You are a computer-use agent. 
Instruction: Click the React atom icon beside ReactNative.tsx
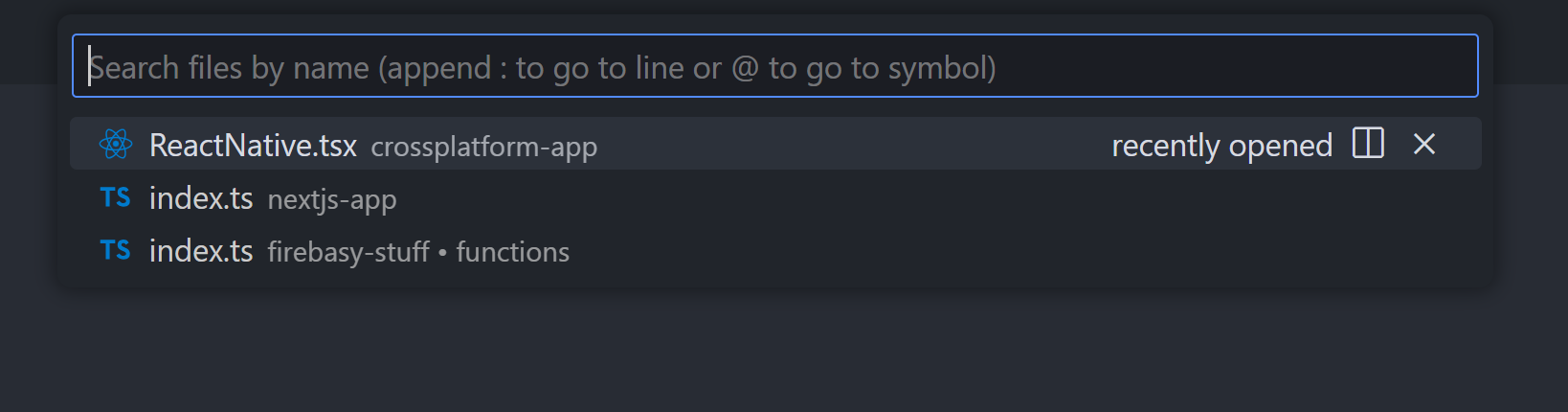coord(116,145)
